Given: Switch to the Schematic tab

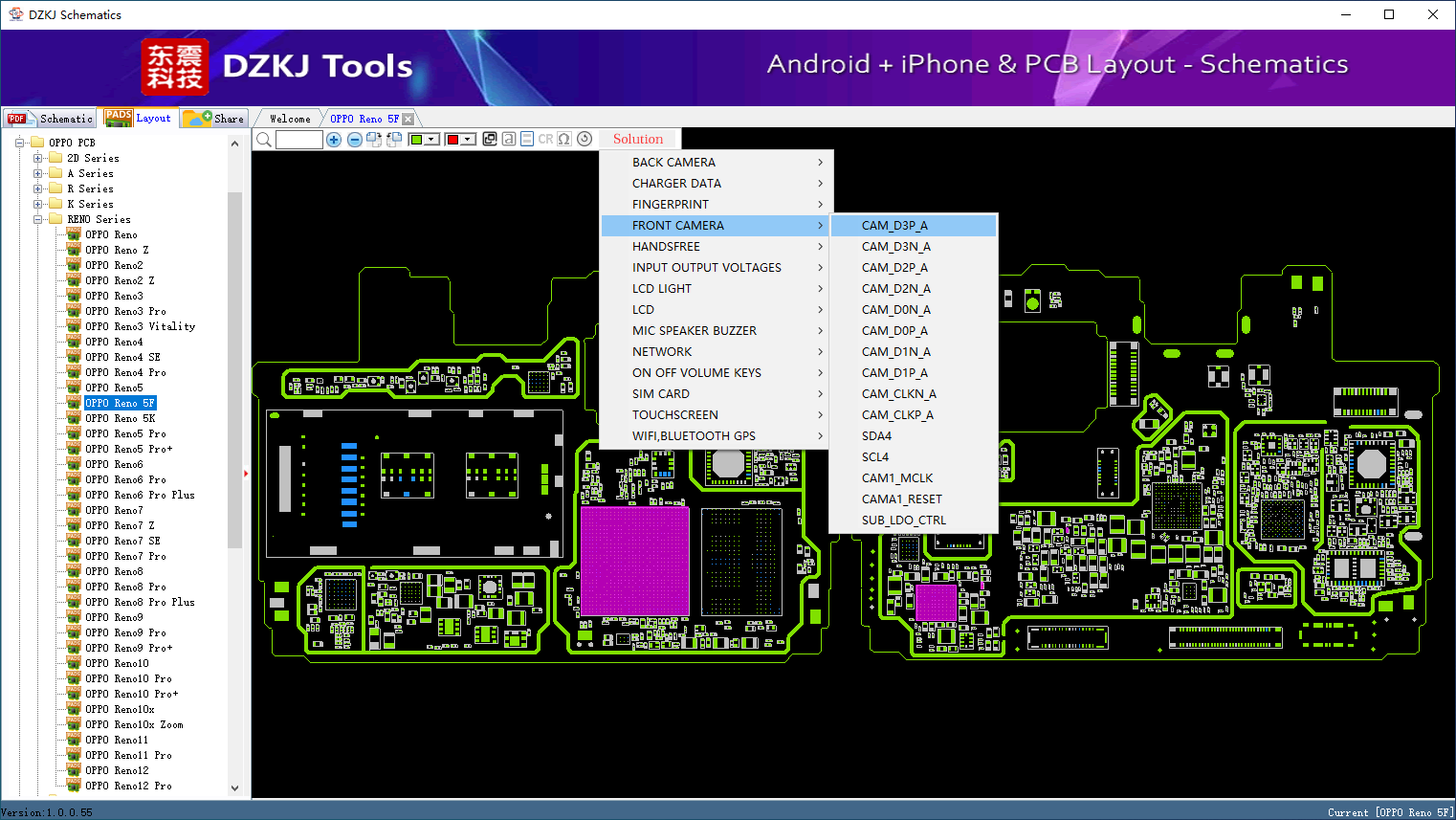Looking at the screenshot, I should (50, 119).
